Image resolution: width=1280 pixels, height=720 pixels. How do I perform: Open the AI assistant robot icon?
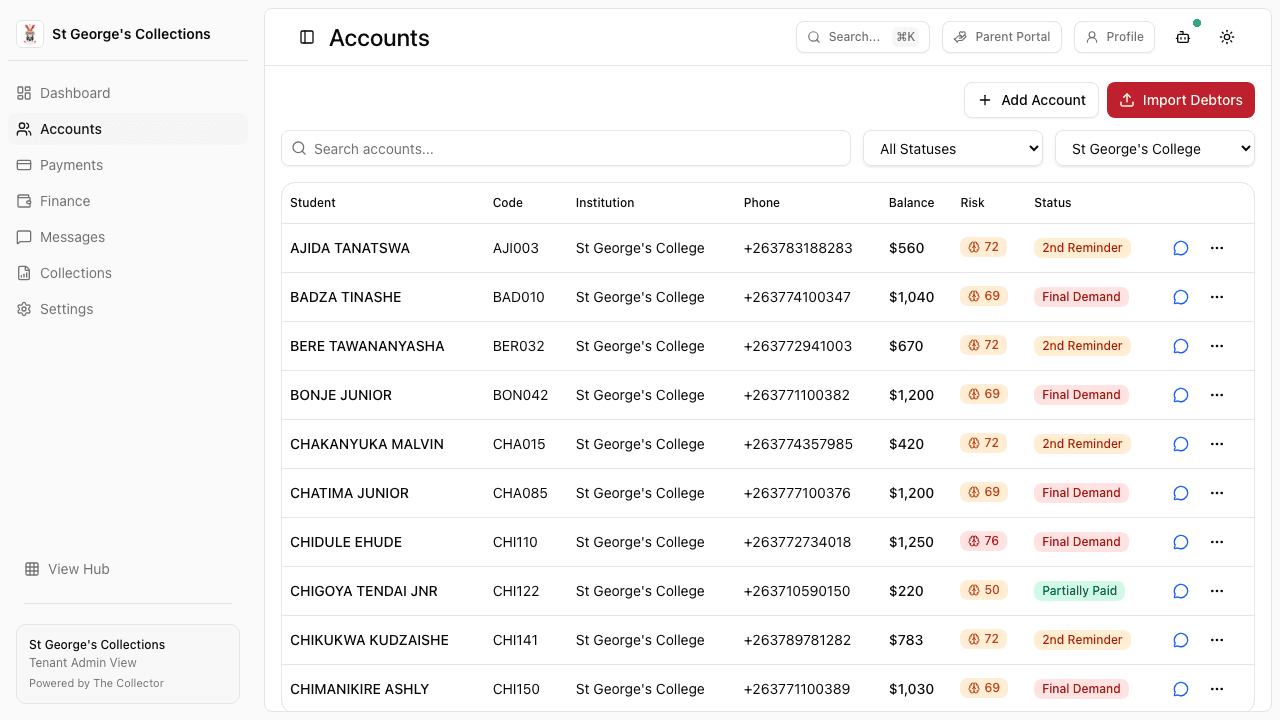click(1182, 36)
